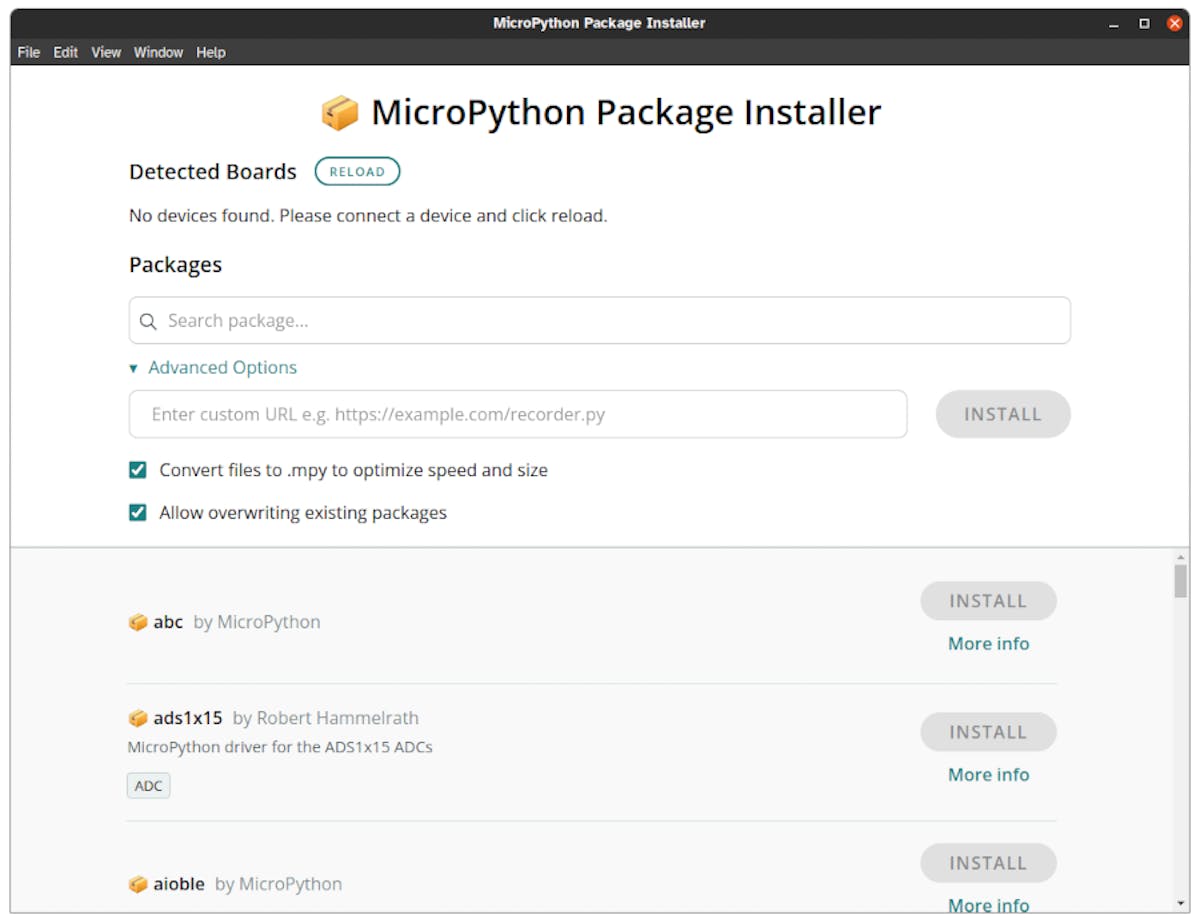This screenshot has width=1200, height=923.
Task: Click the abc package box icon
Action: pos(138,622)
